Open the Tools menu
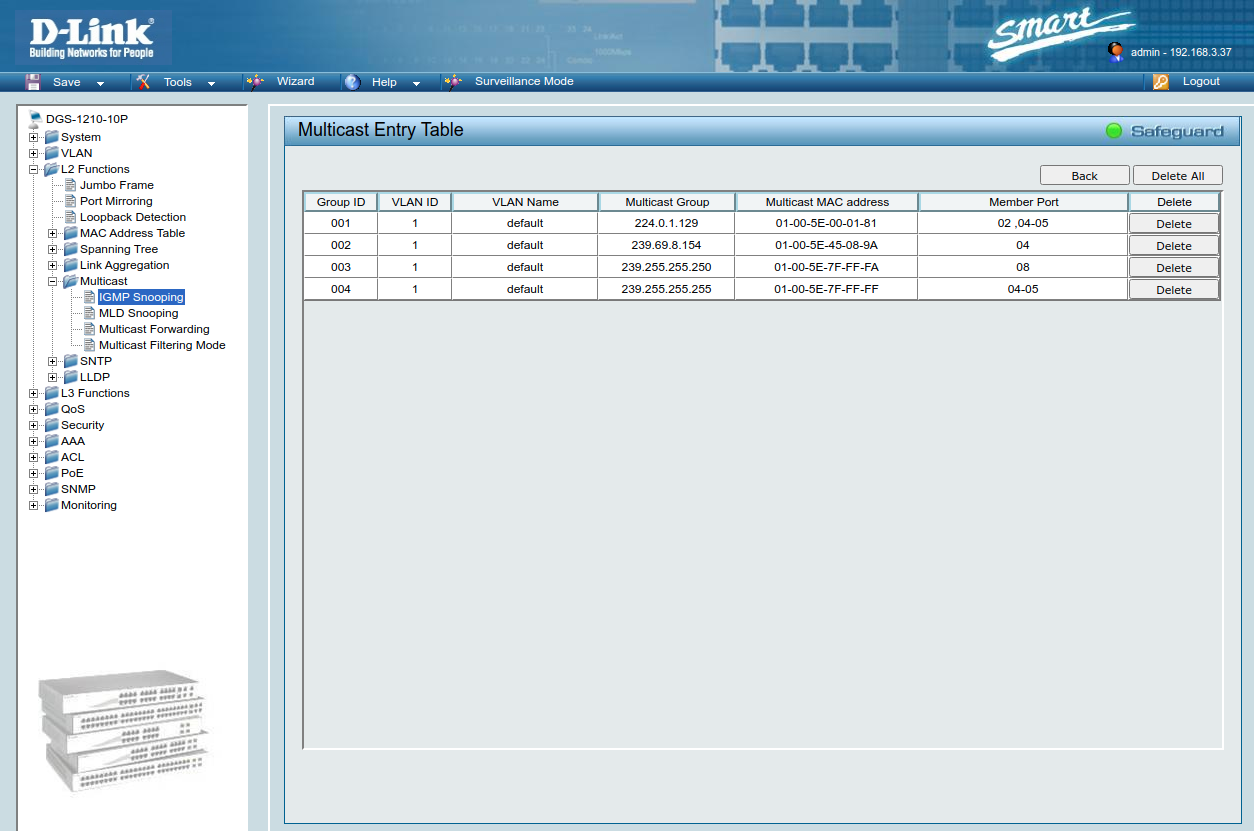Image resolution: width=1254 pixels, height=831 pixels. coord(178,82)
